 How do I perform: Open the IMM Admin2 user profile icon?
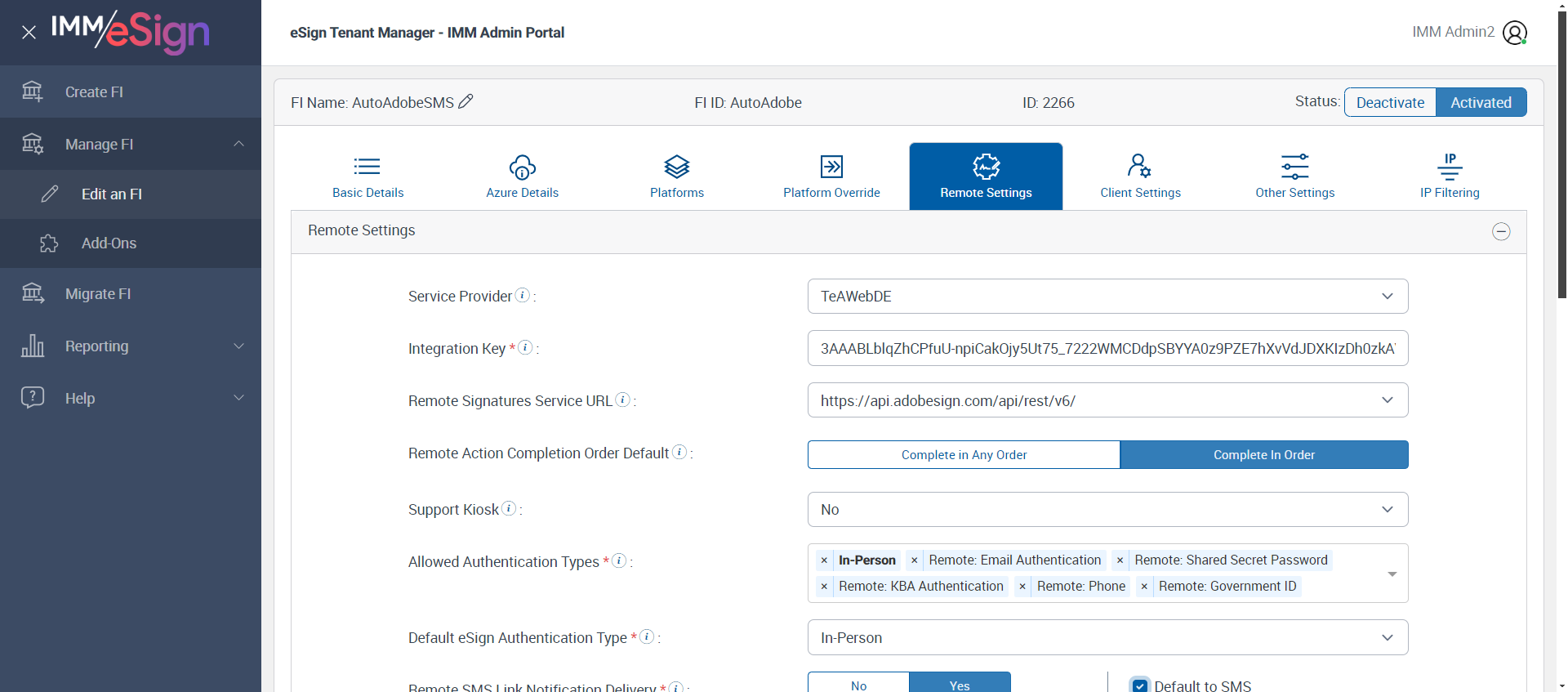click(x=1515, y=33)
